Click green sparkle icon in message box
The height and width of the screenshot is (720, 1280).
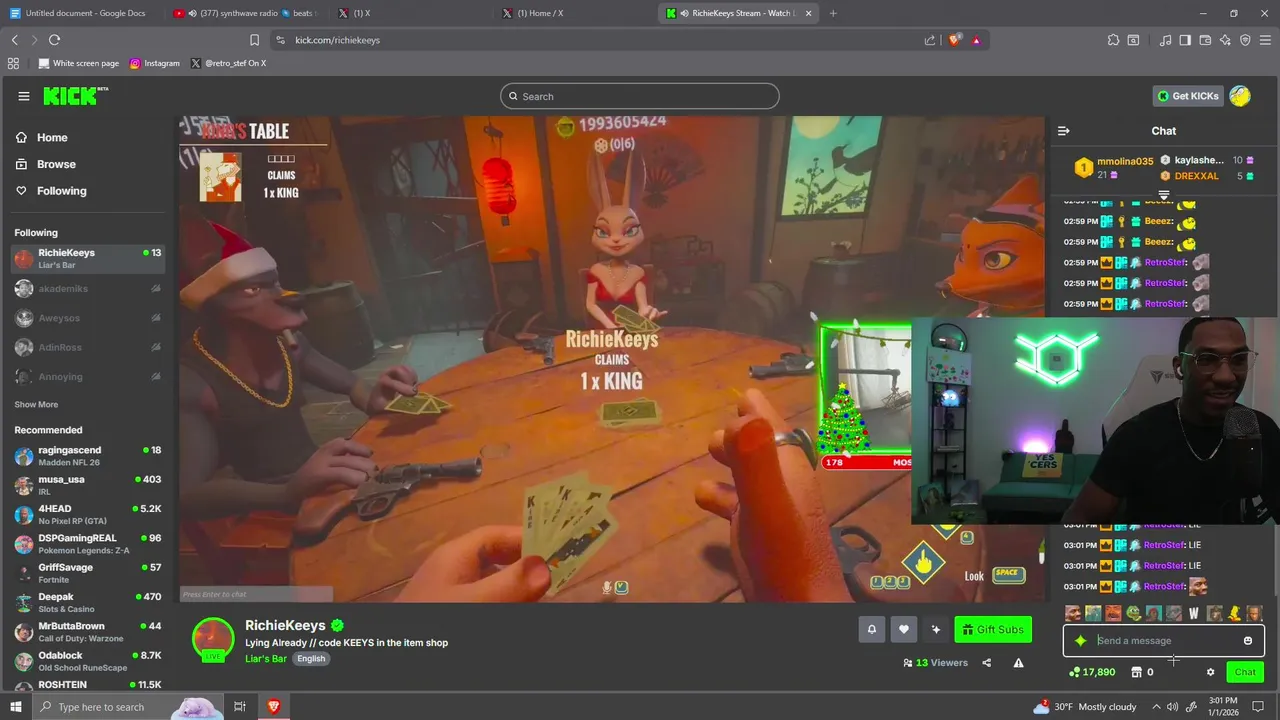(x=1080, y=641)
